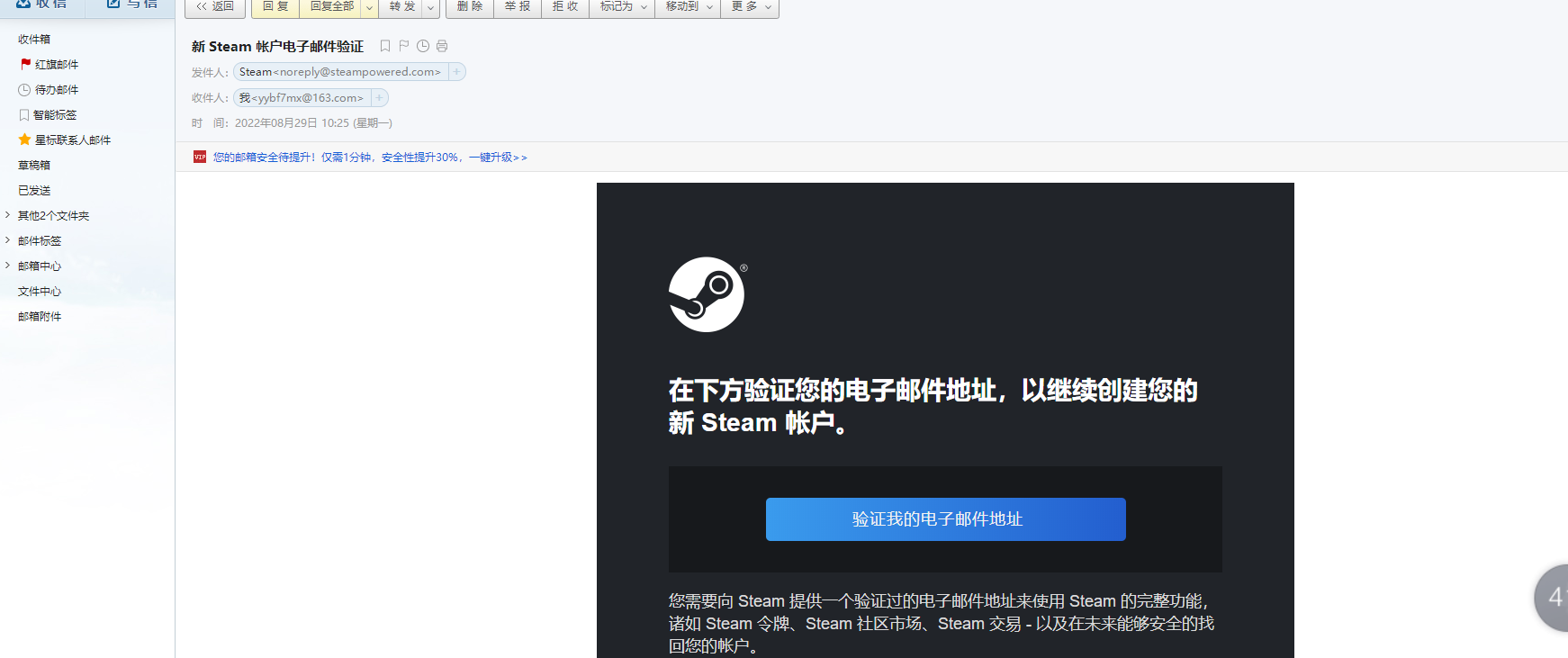Click the plus icon next to recipient address
Screen dimensions: 1568x658
[379, 98]
